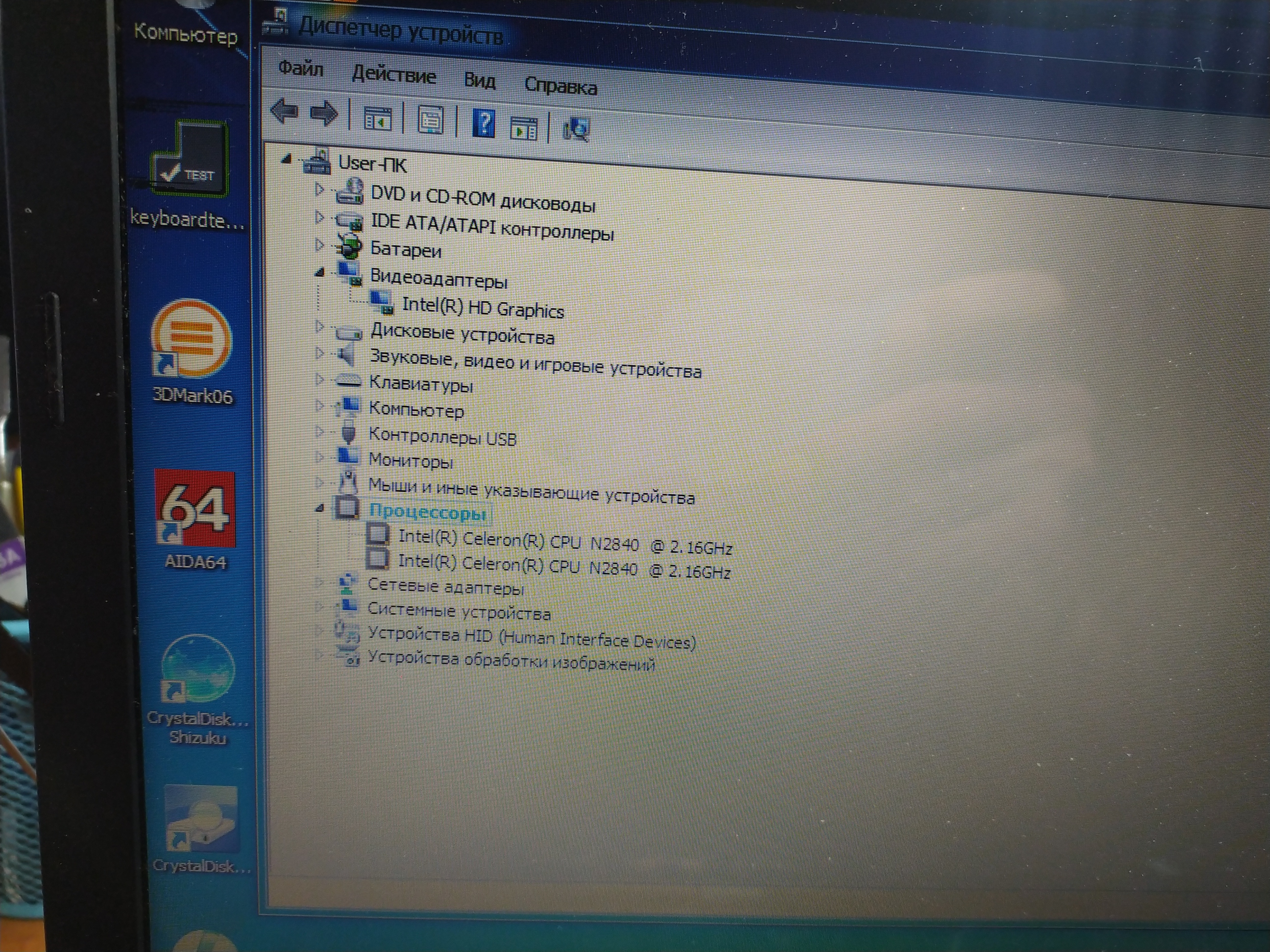Open the Действие menu
The height and width of the screenshot is (952, 1270).
click(394, 74)
